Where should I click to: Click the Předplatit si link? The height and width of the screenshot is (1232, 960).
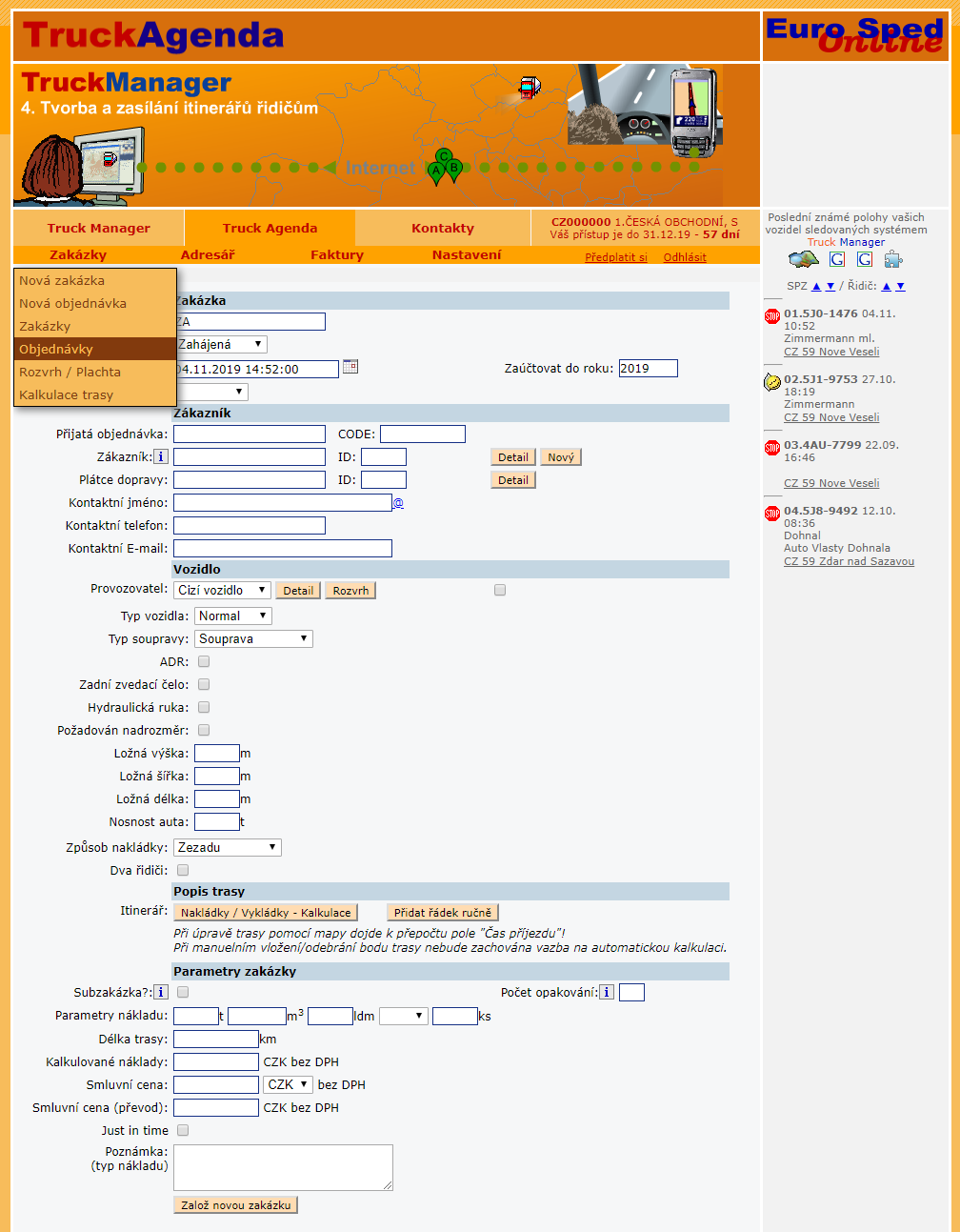[616, 257]
